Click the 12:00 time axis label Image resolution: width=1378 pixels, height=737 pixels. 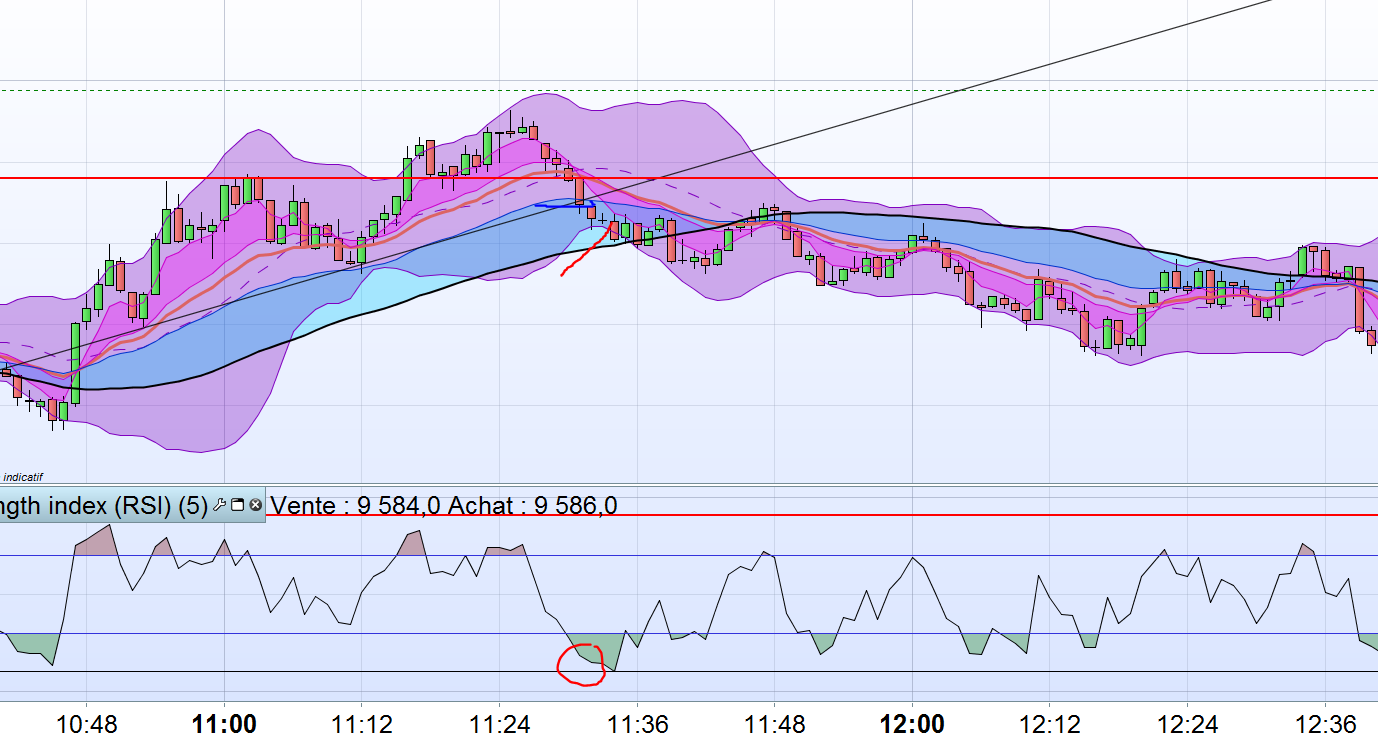pyautogui.click(x=912, y=723)
